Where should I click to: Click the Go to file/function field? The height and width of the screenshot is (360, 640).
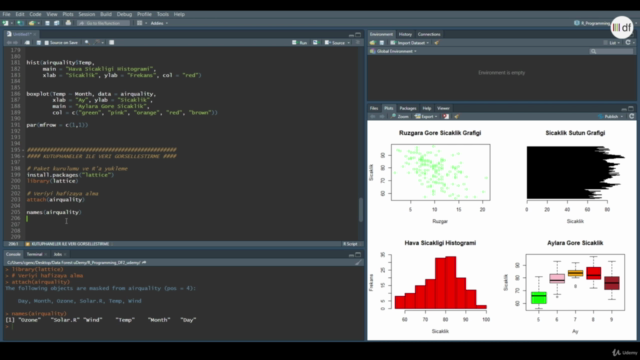click(103, 23)
